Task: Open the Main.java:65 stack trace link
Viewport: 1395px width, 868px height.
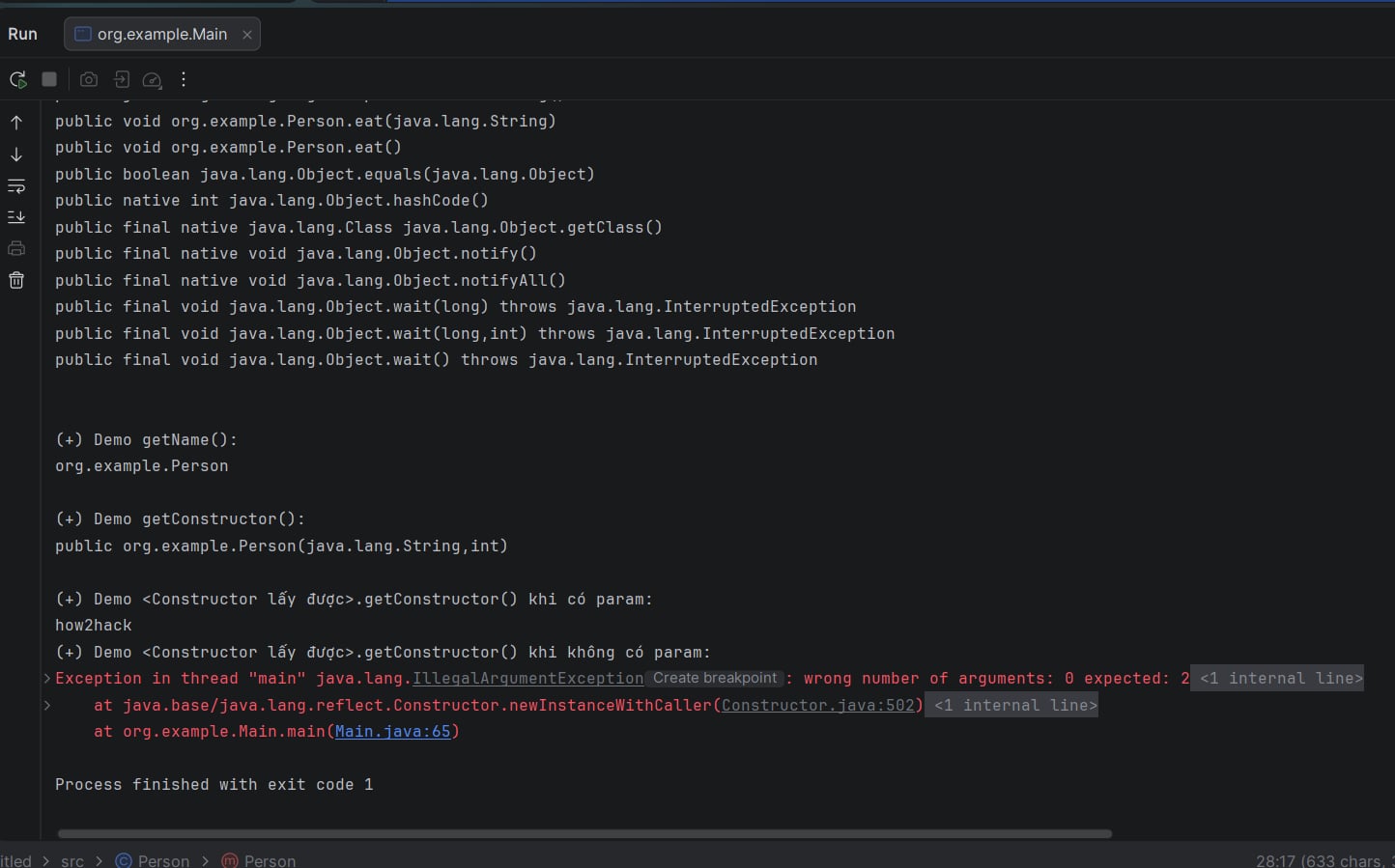Action: coord(392,732)
